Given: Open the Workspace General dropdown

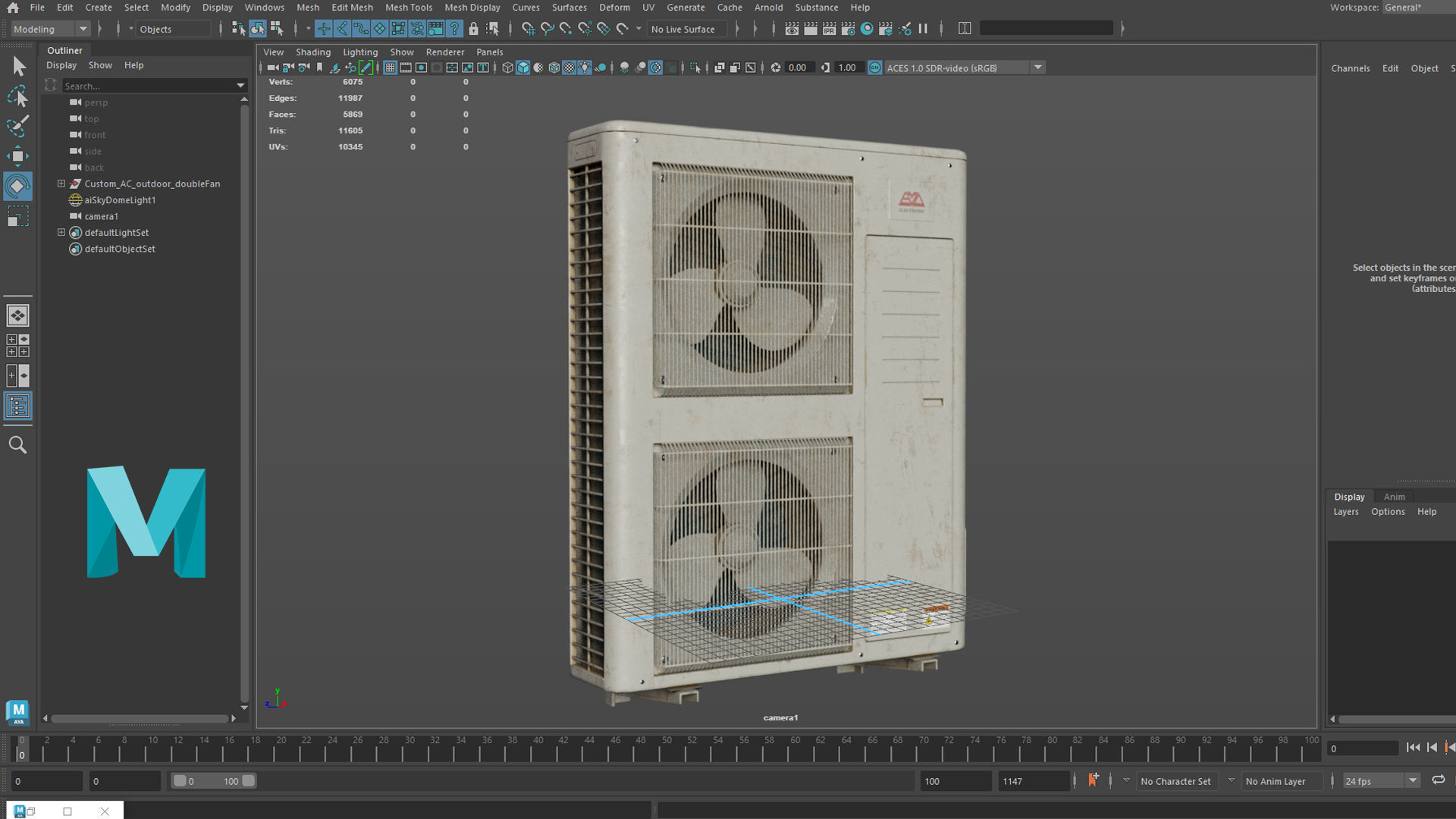Looking at the screenshot, I should click(x=1418, y=8).
